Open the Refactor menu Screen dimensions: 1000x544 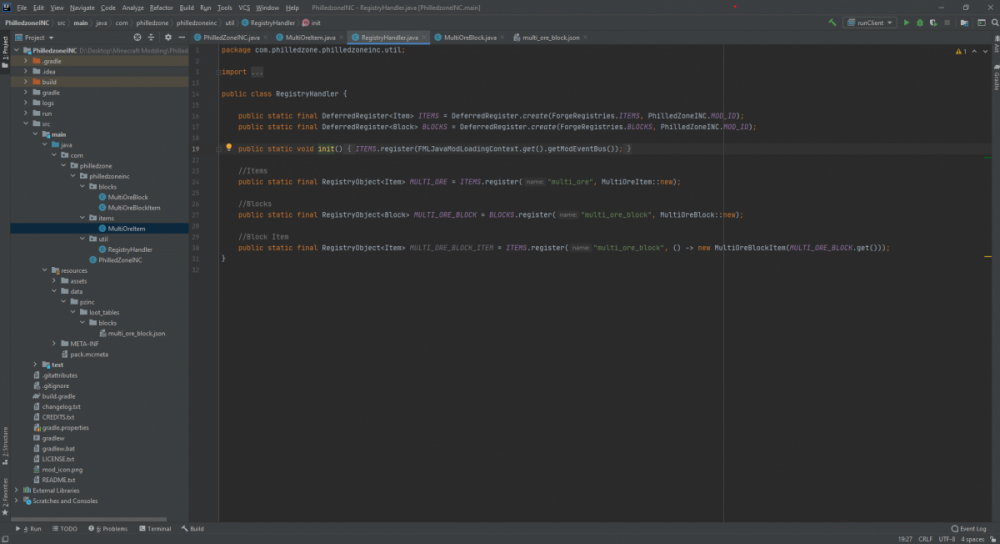tap(161, 8)
